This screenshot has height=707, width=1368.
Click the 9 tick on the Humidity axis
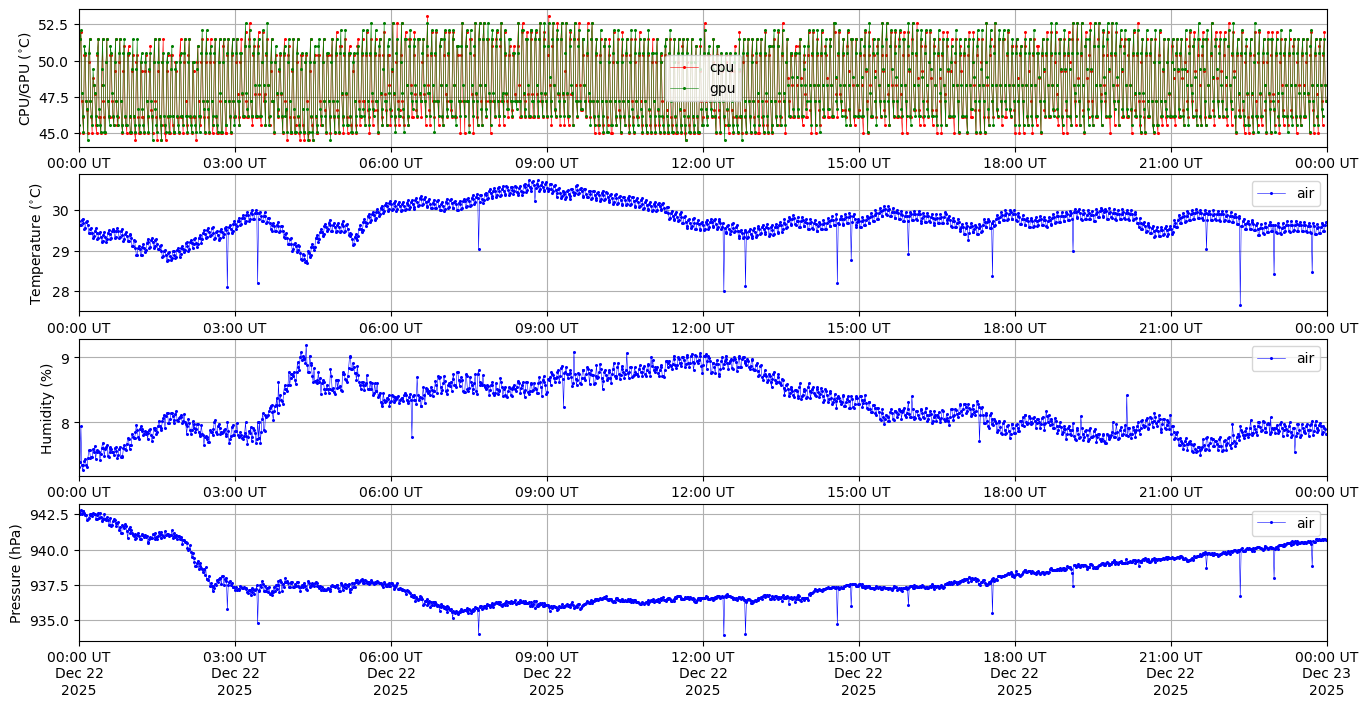tap(65, 358)
